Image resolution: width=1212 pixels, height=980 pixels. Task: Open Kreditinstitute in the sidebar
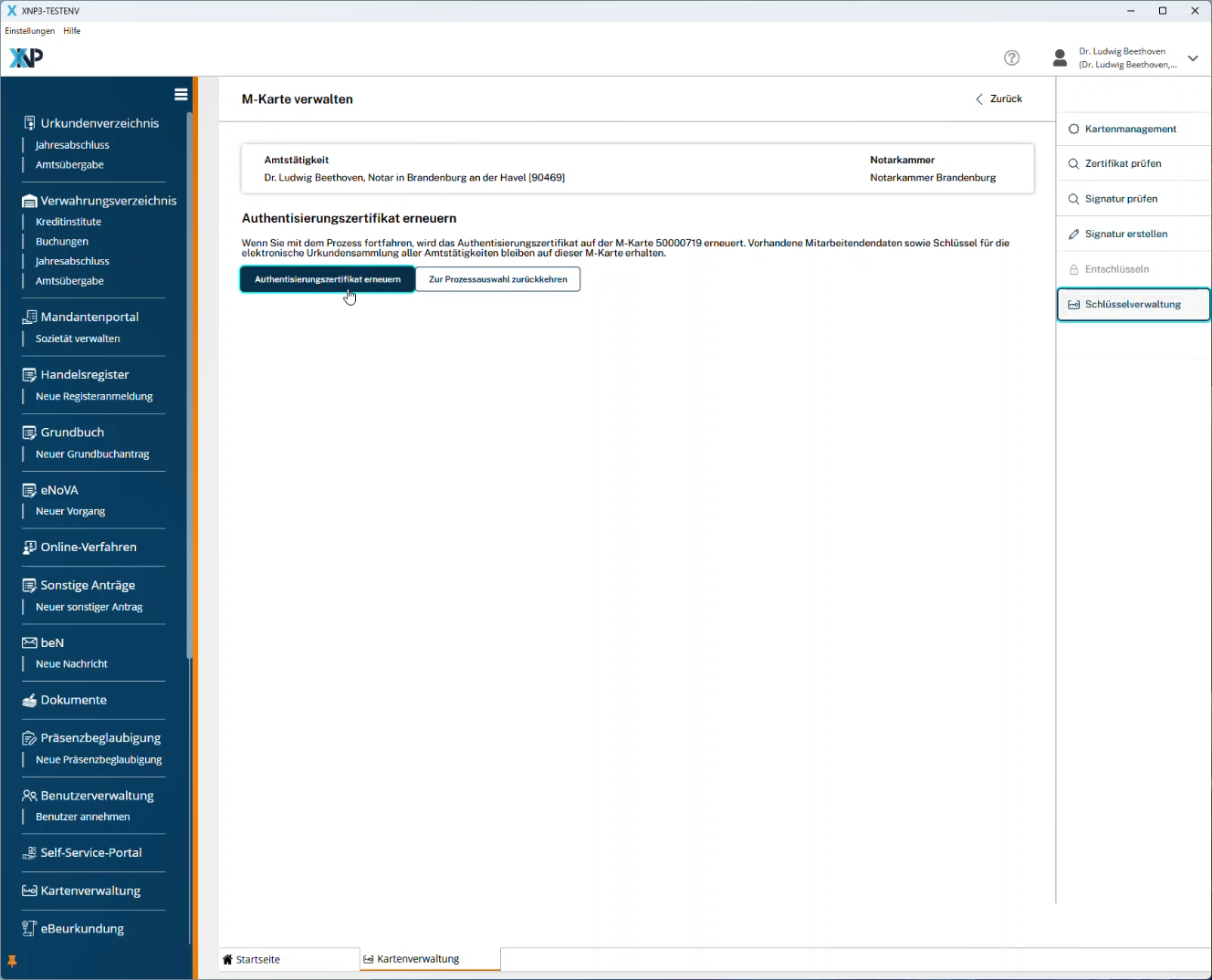tap(68, 222)
